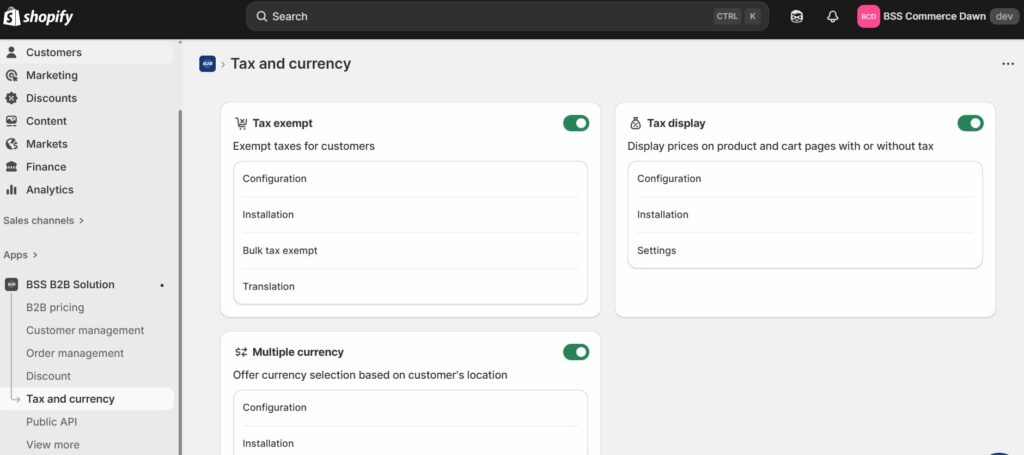Click the BSS B2B Solution app icon in sidebar
1024x455 pixels.
click(11, 285)
